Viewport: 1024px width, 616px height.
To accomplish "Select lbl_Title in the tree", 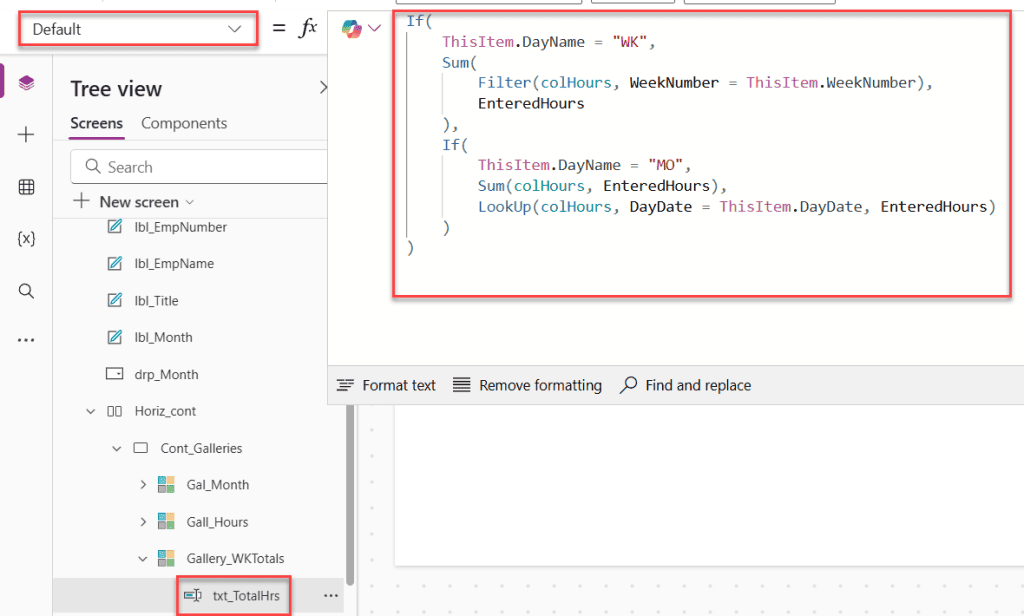I will [x=157, y=301].
